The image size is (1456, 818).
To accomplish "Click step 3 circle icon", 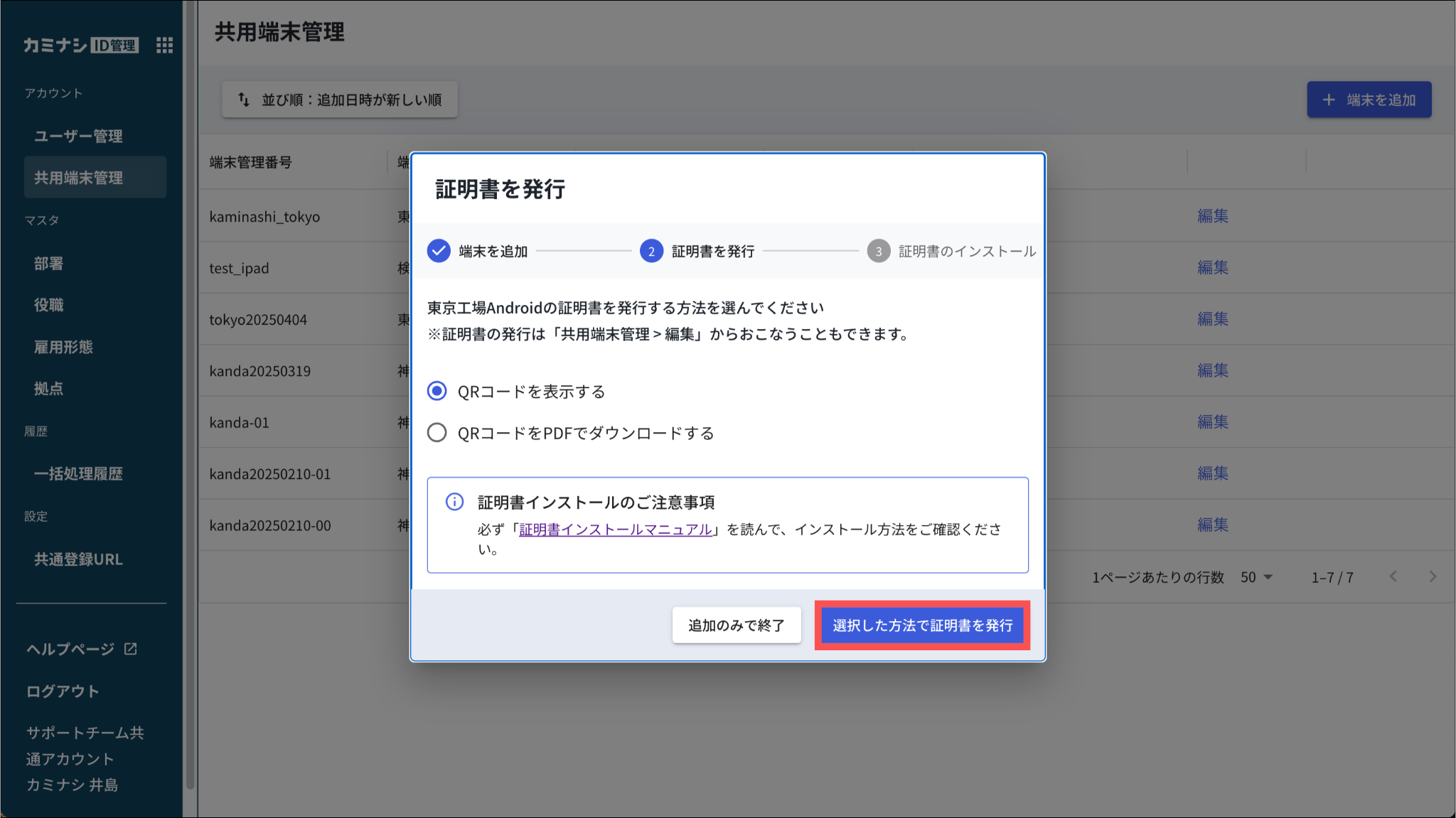I will point(878,251).
